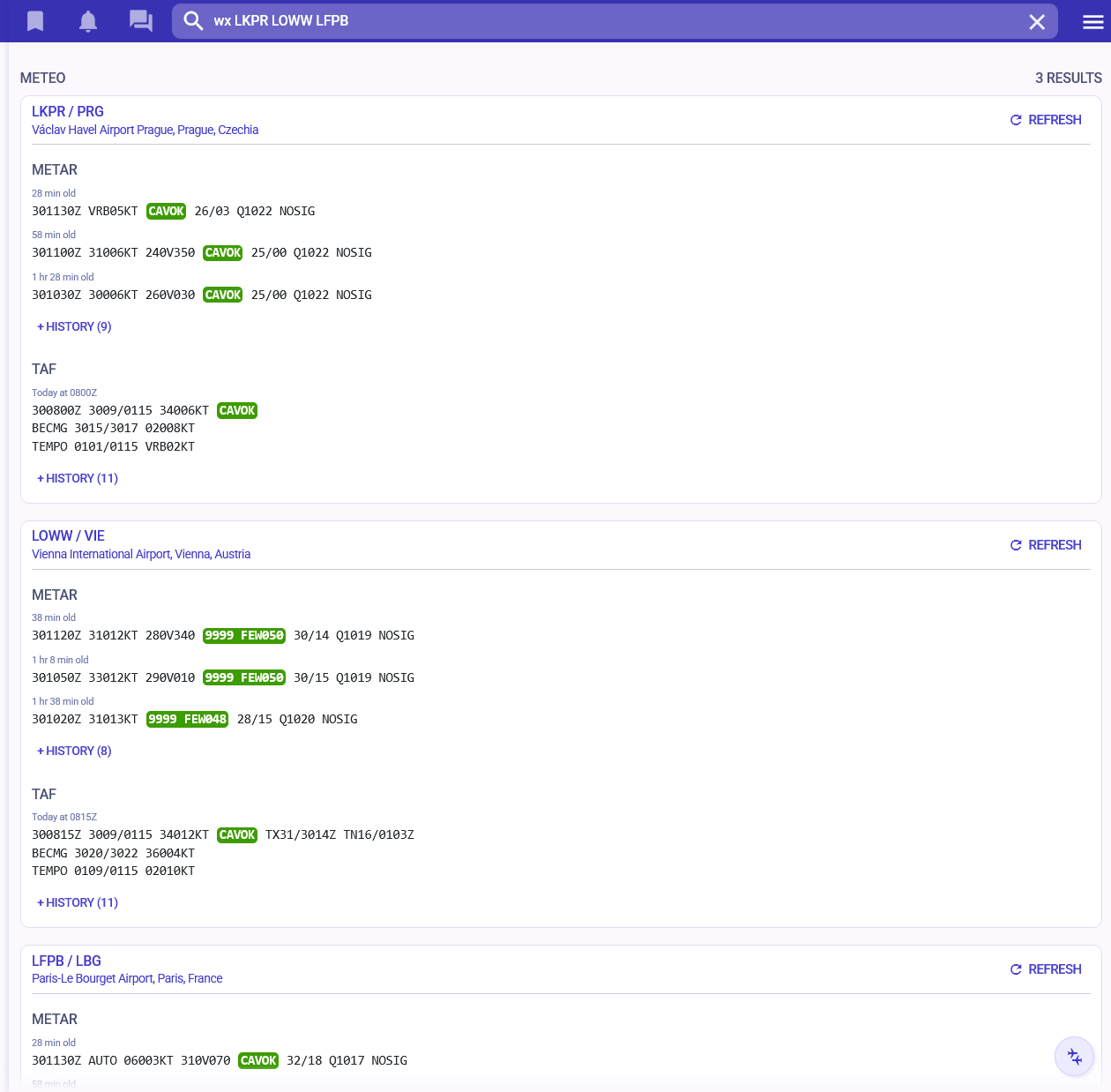Expand LOWW METAR history (8)
The image size is (1111, 1092).
coord(75,751)
